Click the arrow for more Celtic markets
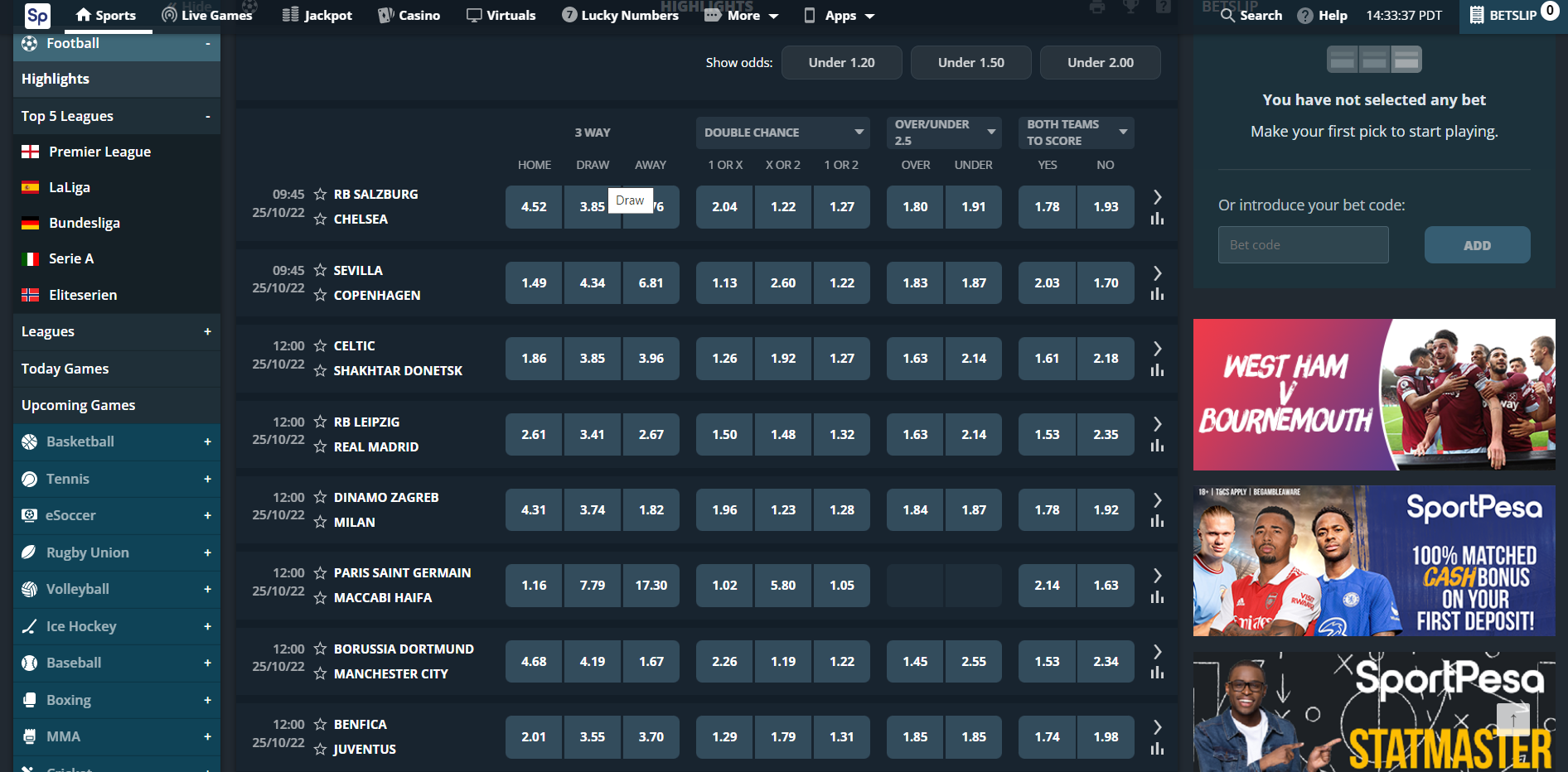1568x772 pixels. point(1157,348)
